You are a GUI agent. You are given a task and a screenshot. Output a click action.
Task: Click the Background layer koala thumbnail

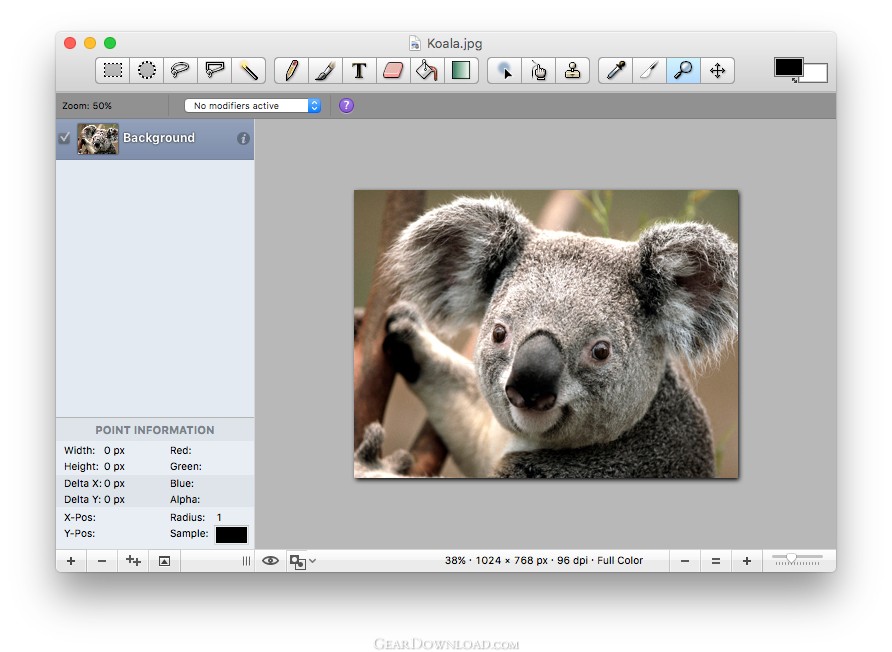(x=98, y=138)
